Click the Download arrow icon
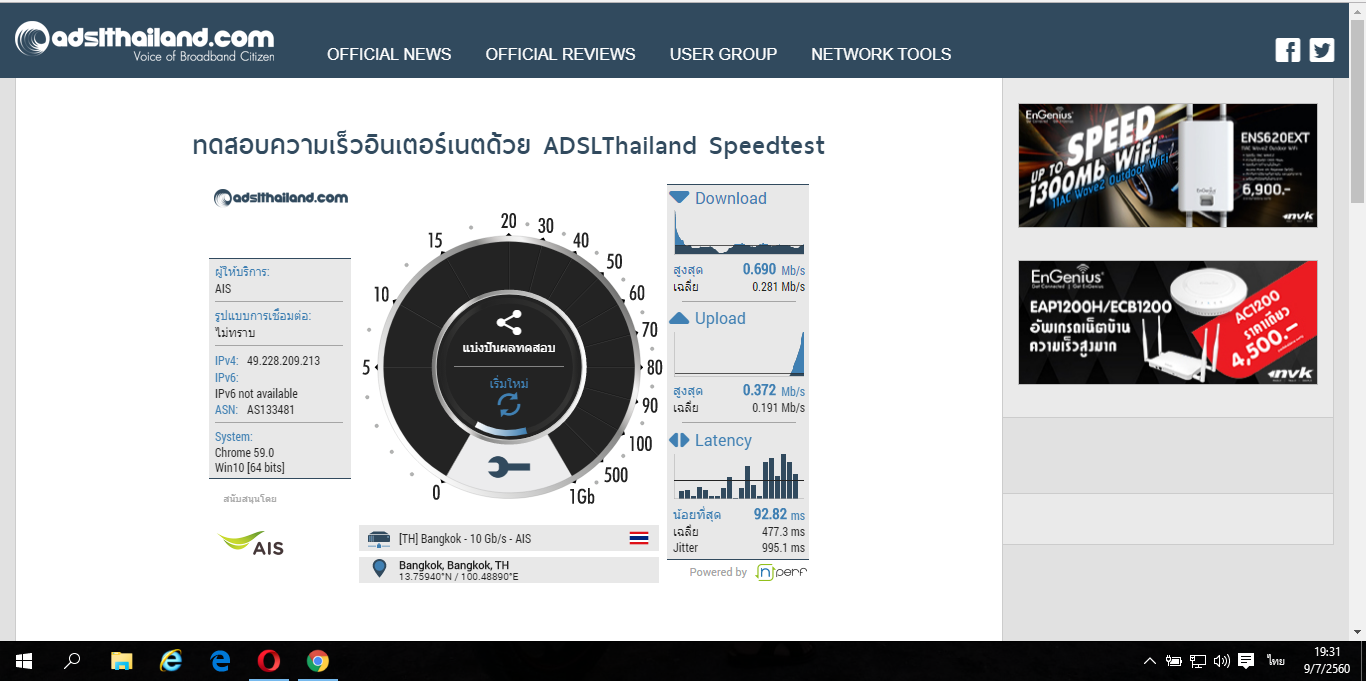Viewport: 1366px width, 681px height. (x=679, y=198)
